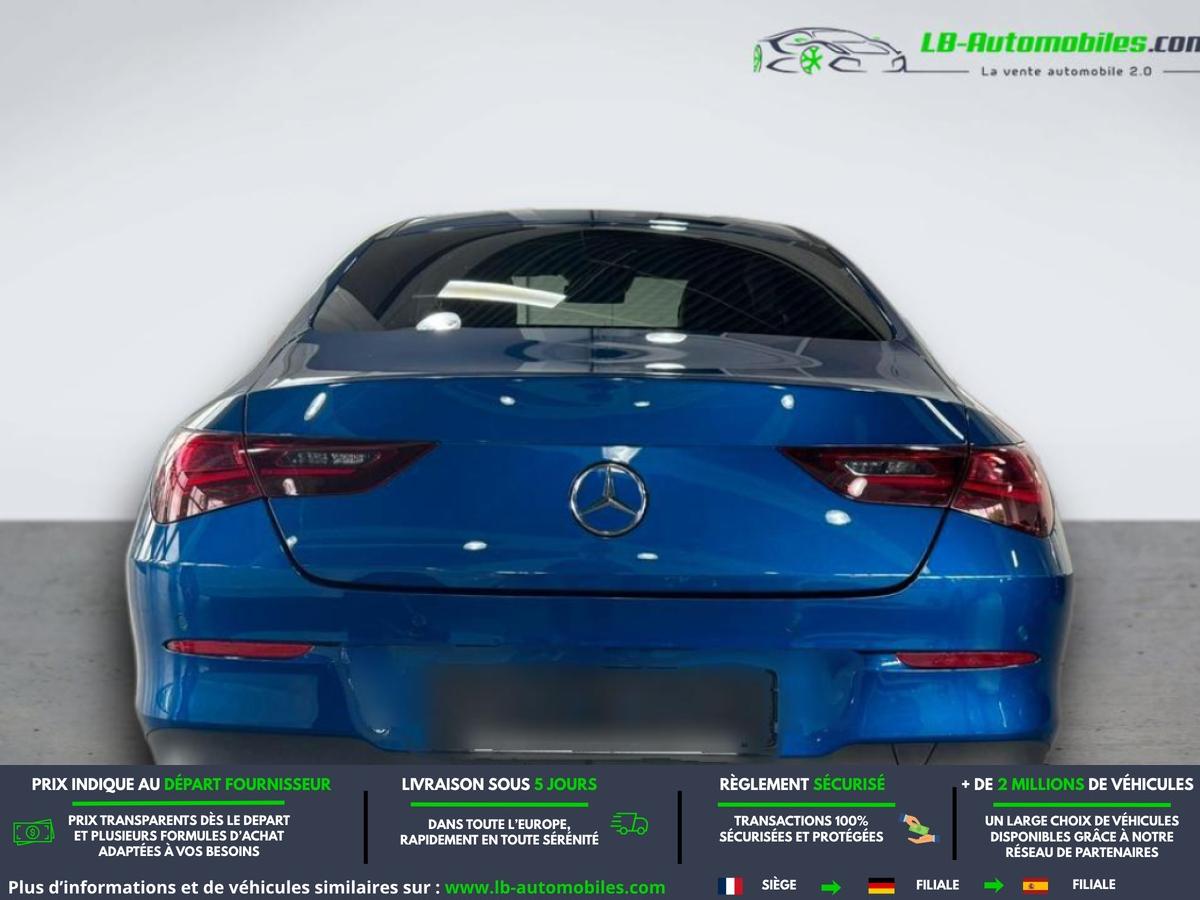
Task: Click the green arrow before the Spanish flag
Action: [993, 886]
